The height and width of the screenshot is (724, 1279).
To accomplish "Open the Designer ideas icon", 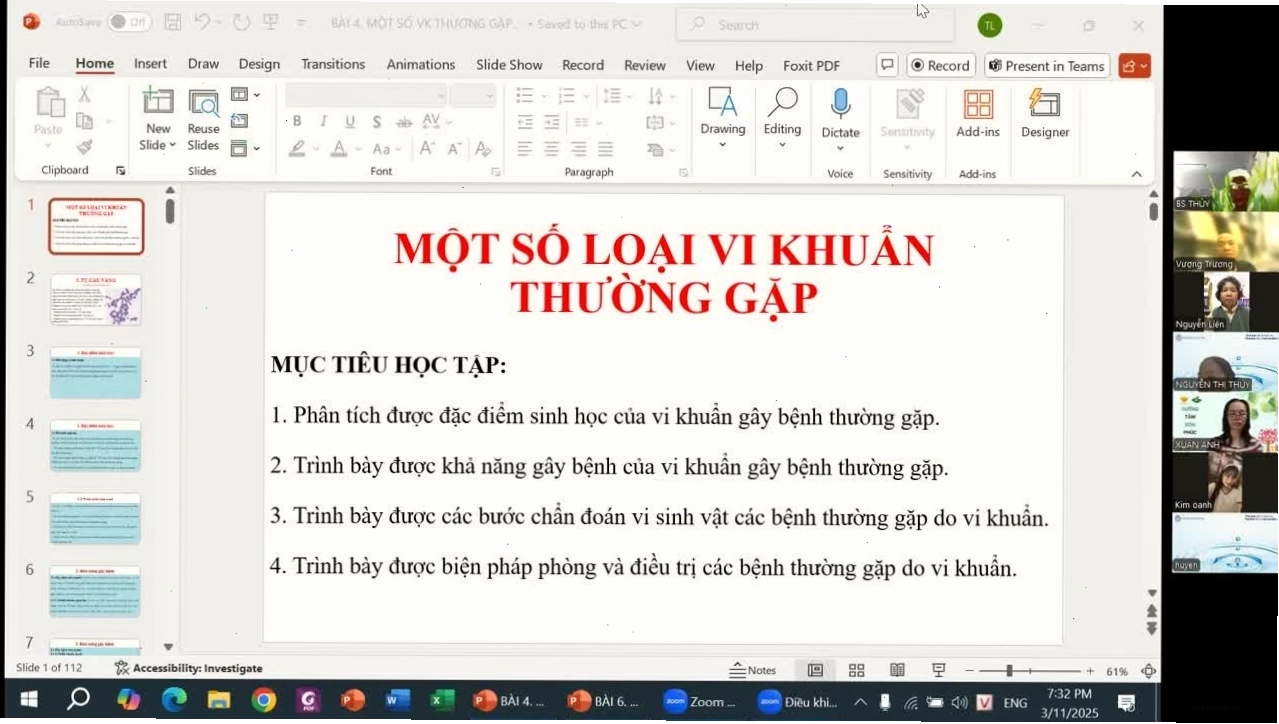I will pyautogui.click(x=1044, y=102).
